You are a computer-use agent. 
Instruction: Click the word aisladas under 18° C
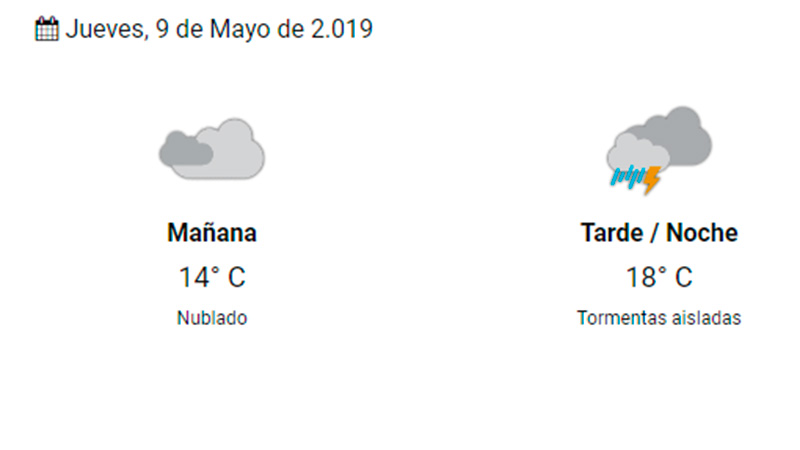tap(707, 318)
